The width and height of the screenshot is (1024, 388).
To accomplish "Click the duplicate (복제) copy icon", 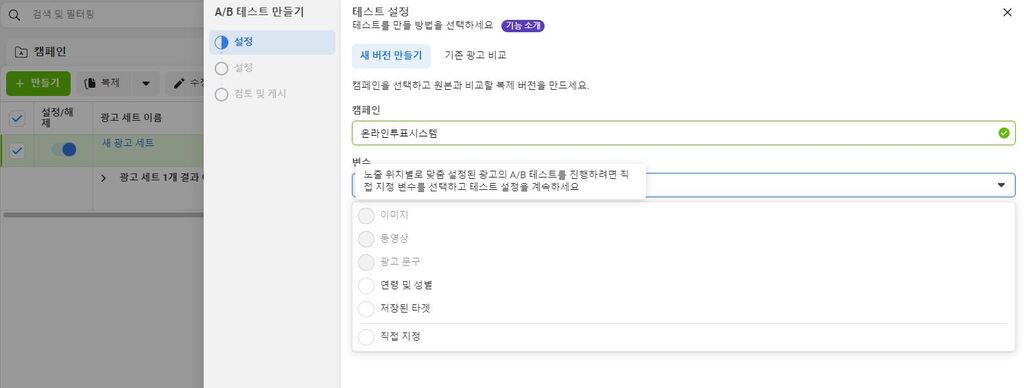I will [90, 83].
